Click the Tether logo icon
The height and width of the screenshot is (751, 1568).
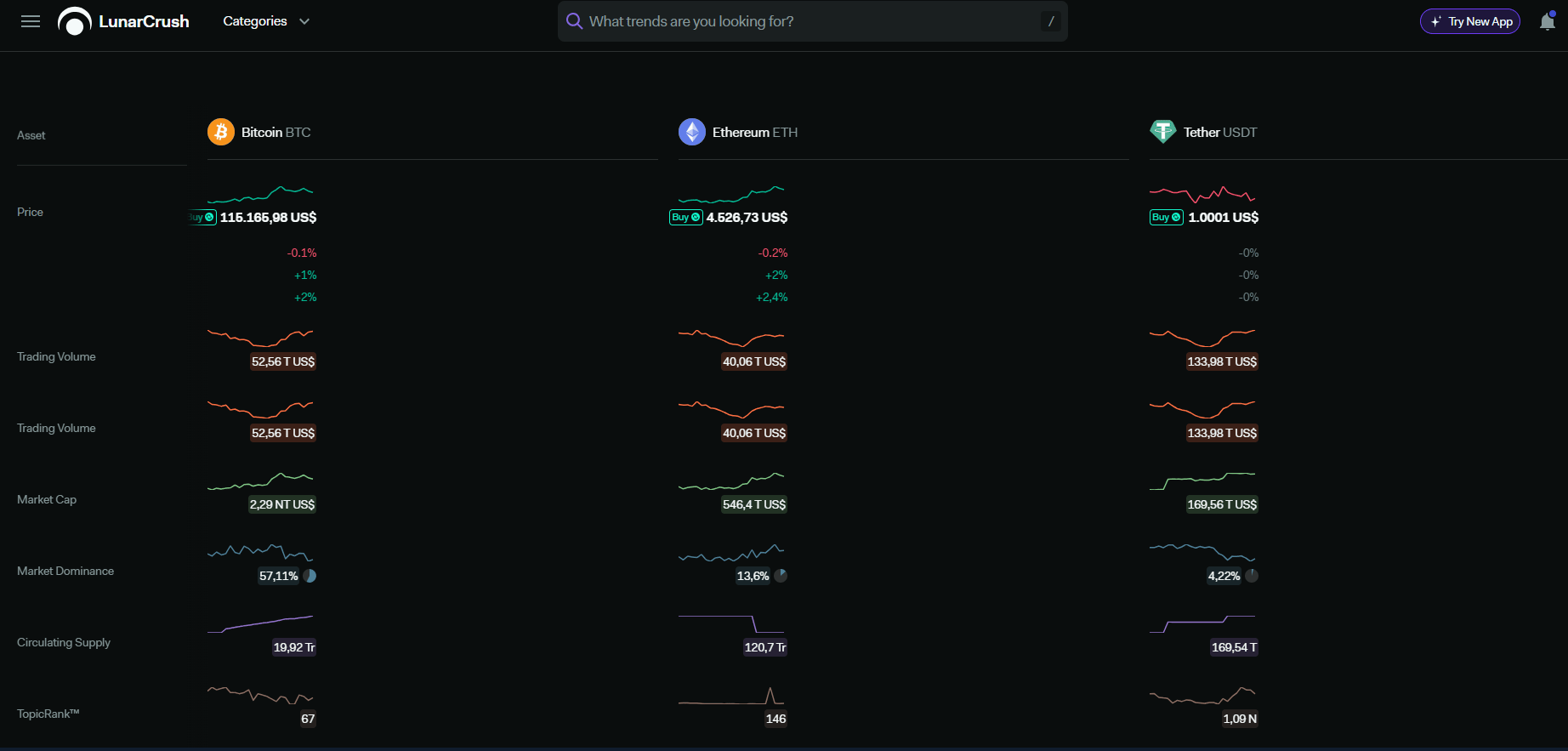[1163, 132]
